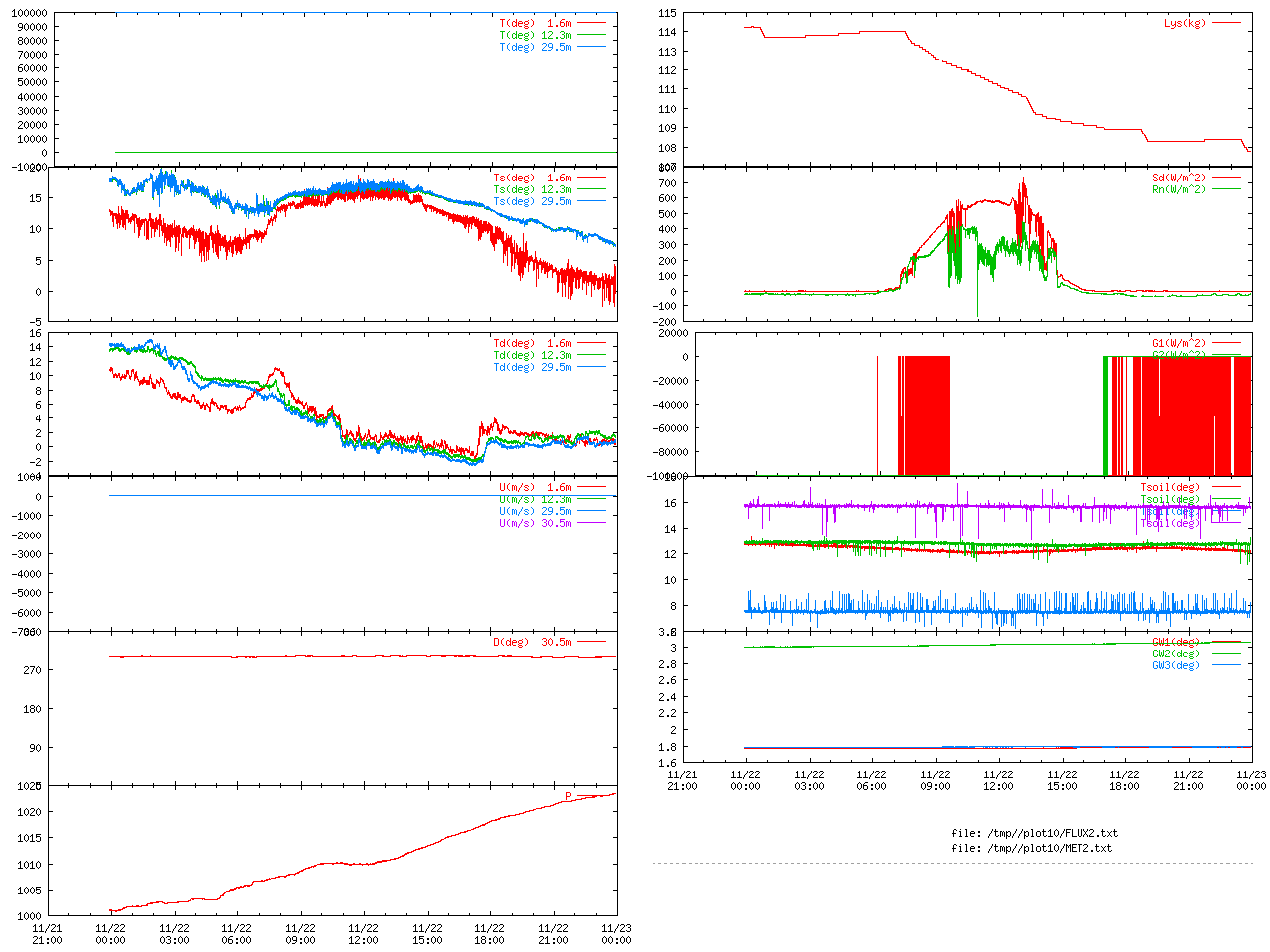Select the Lys(kg) legend label
Image resolution: width=1270 pixels, height=952 pixels.
click(x=1184, y=23)
